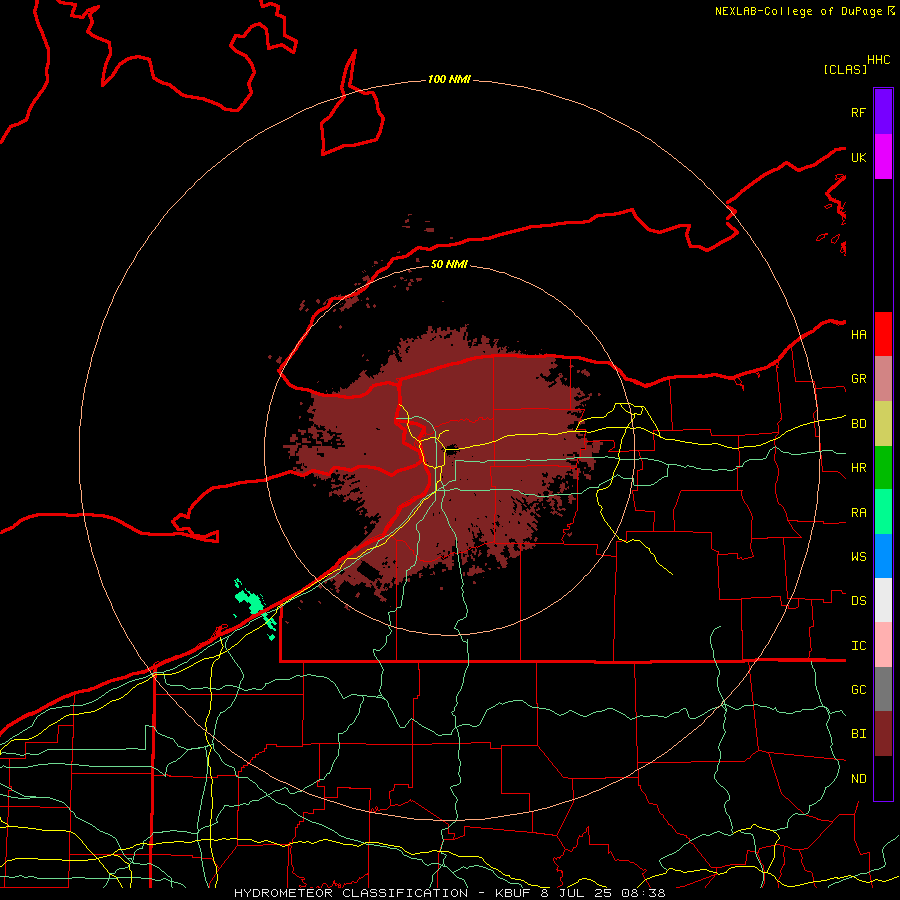Select the BD yellow legend swatch
Viewport: 900px width, 900px height.
(883, 424)
